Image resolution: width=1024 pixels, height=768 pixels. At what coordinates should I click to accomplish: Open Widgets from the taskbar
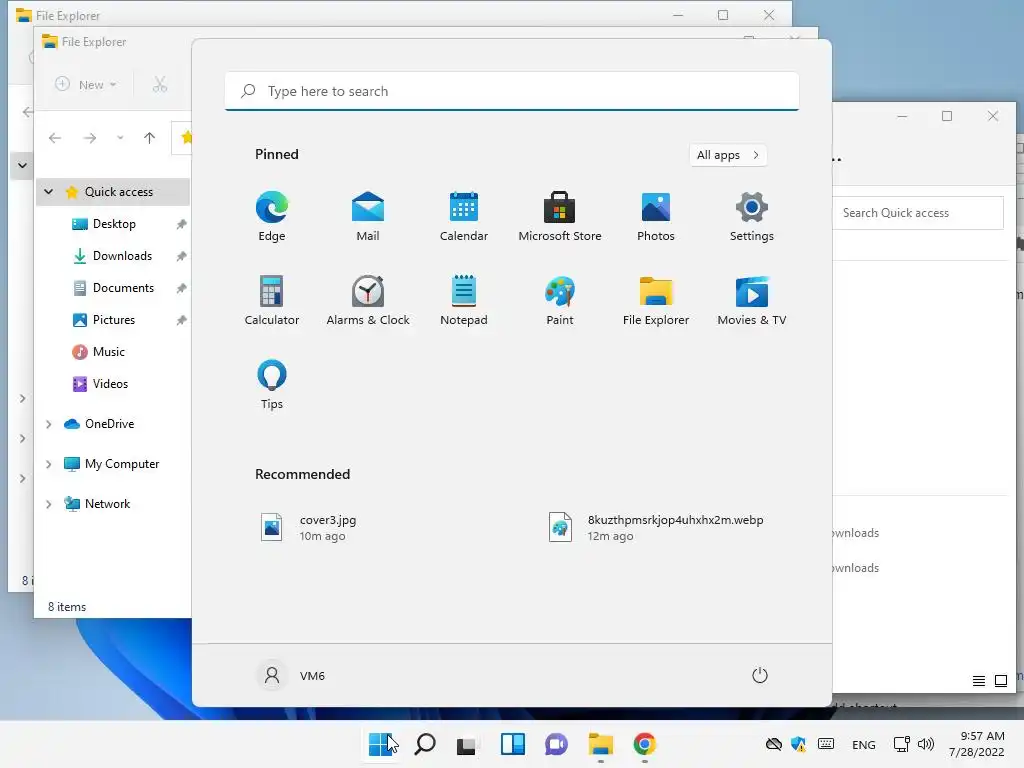513,744
